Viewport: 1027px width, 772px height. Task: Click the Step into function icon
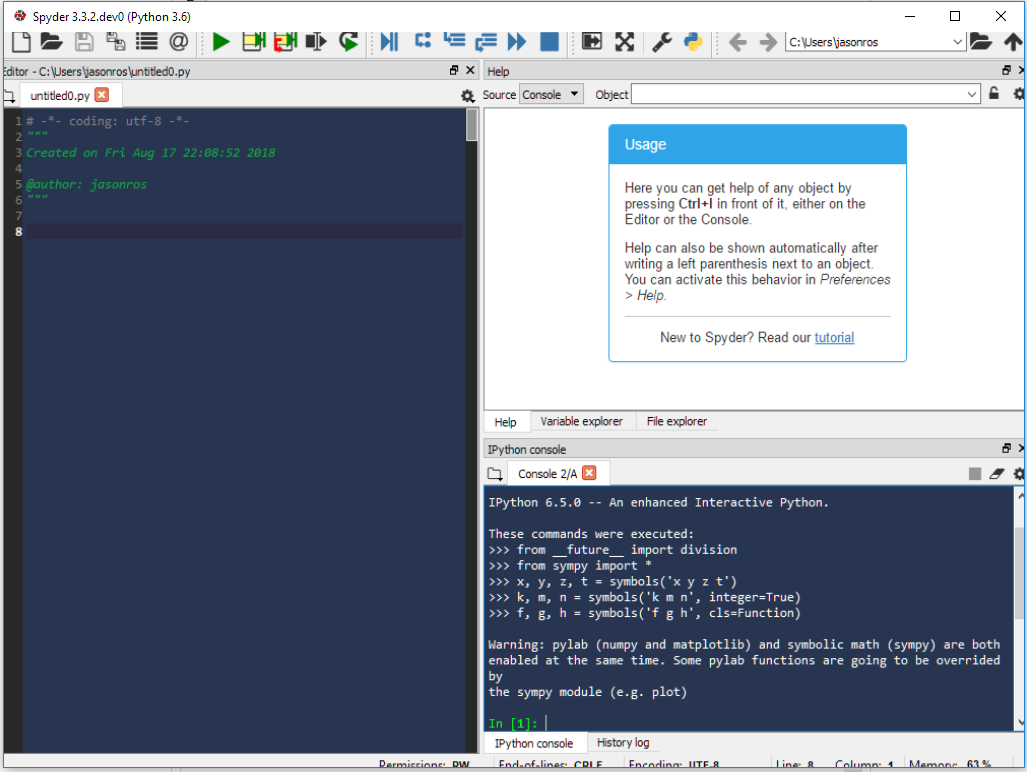click(454, 41)
